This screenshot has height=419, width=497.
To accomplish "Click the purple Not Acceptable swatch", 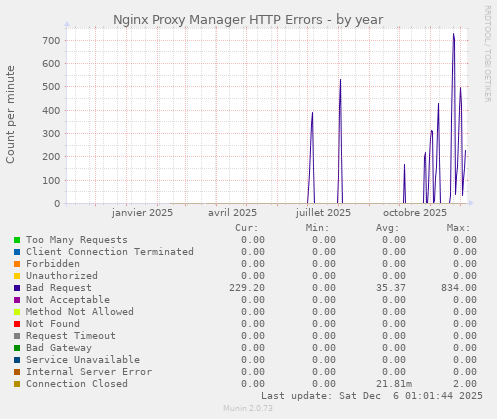I will pos(17,300).
